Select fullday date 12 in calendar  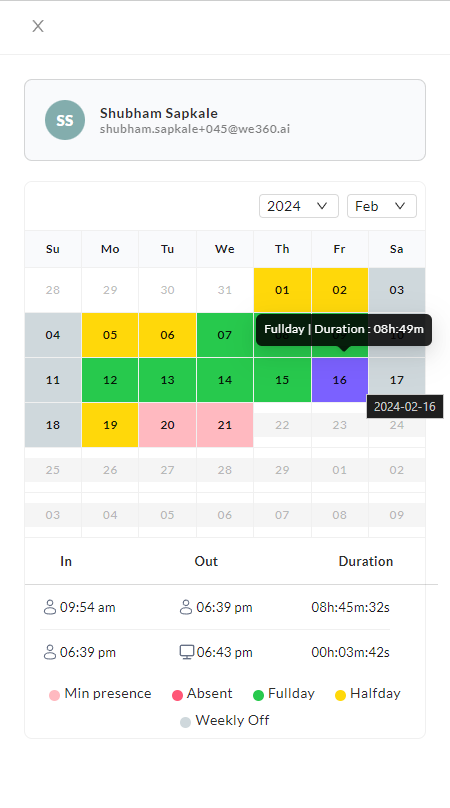coord(110,380)
